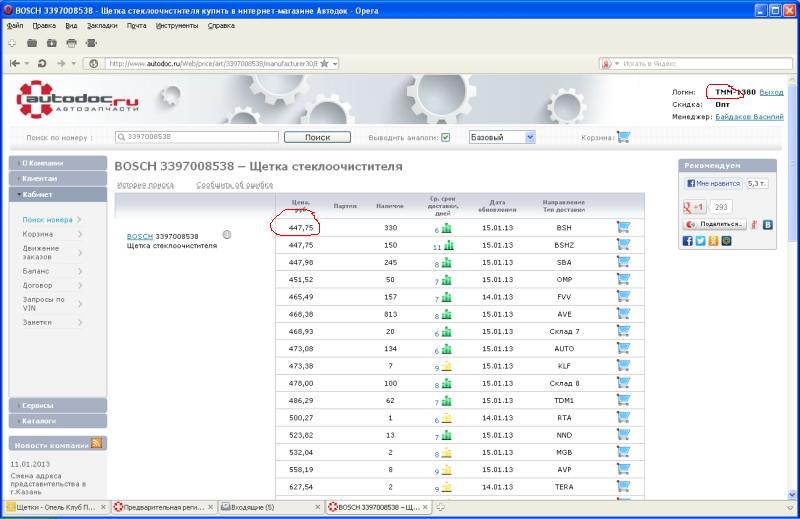The width and height of the screenshot is (800, 519).
Task: Toggle the Выводить аналоги checkbox
Action: tap(445, 137)
